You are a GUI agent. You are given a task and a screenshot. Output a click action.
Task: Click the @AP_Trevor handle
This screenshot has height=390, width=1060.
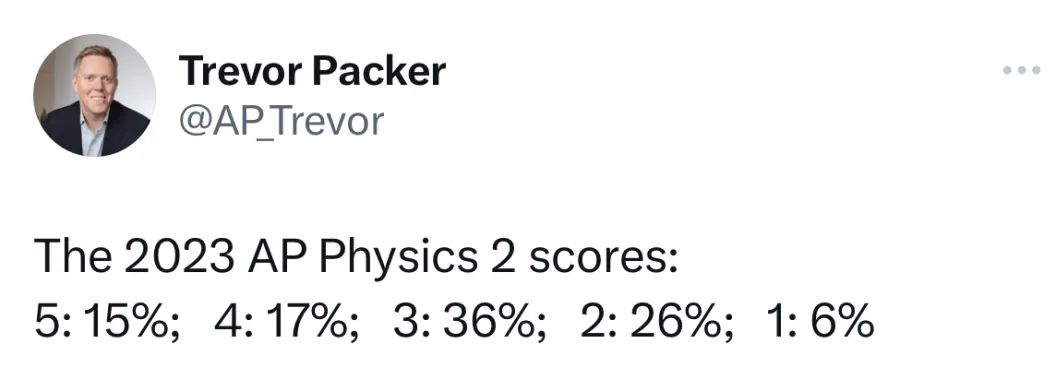(x=281, y=122)
